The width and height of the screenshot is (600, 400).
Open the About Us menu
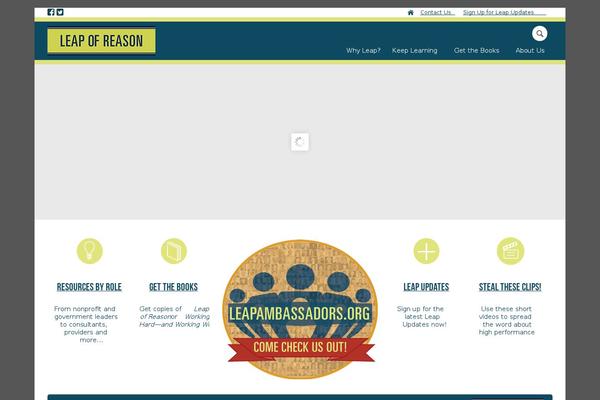click(530, 51)
